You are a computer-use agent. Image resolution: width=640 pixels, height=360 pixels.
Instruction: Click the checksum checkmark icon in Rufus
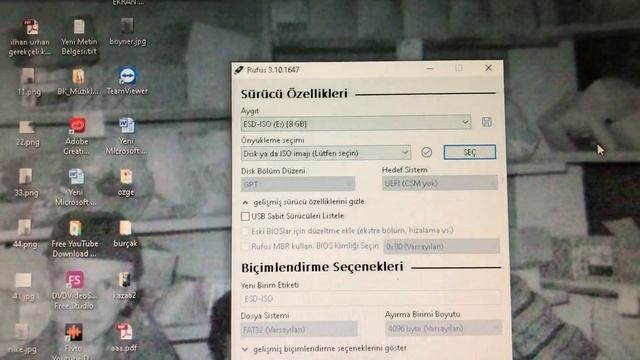point(426,152)
